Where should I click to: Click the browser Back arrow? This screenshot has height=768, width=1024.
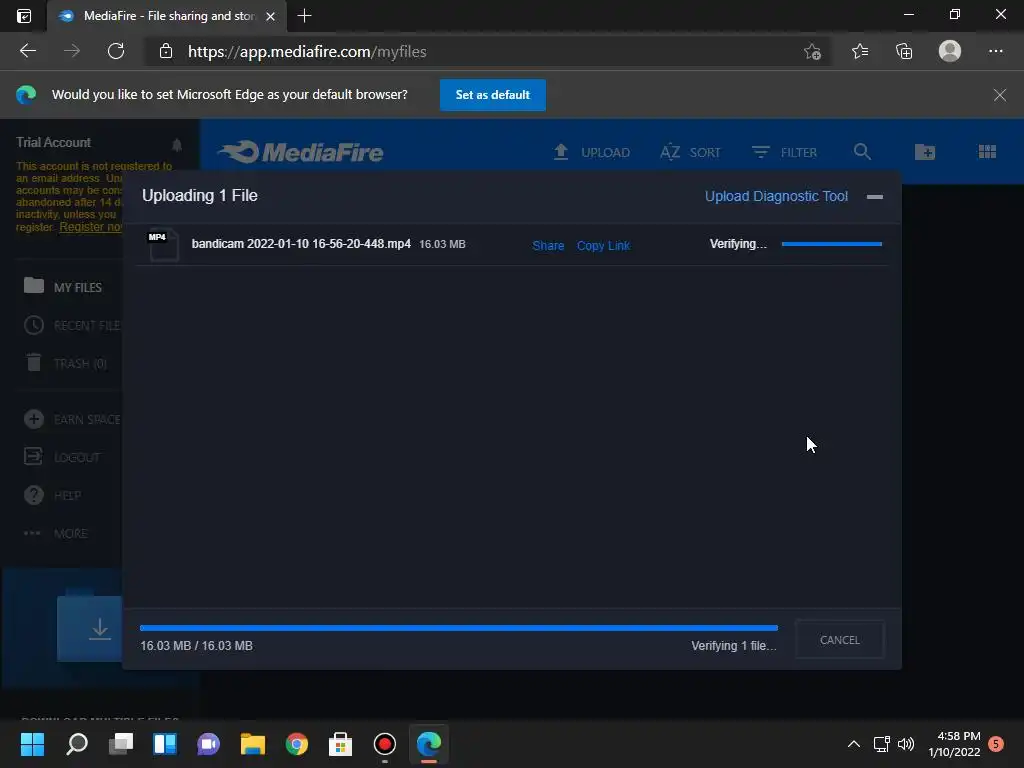[x=27, y=51]
